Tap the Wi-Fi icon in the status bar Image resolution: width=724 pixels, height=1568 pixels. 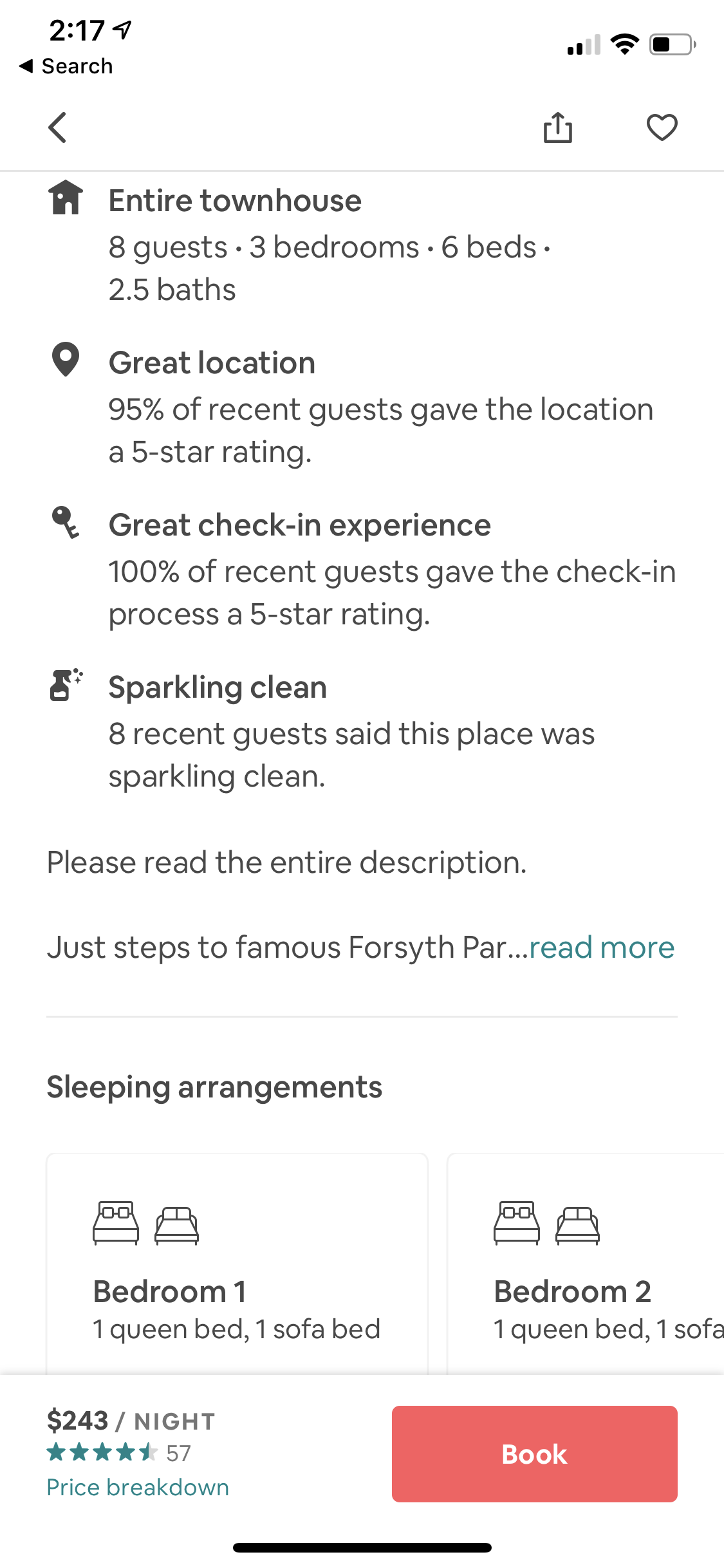coord(623,43)
